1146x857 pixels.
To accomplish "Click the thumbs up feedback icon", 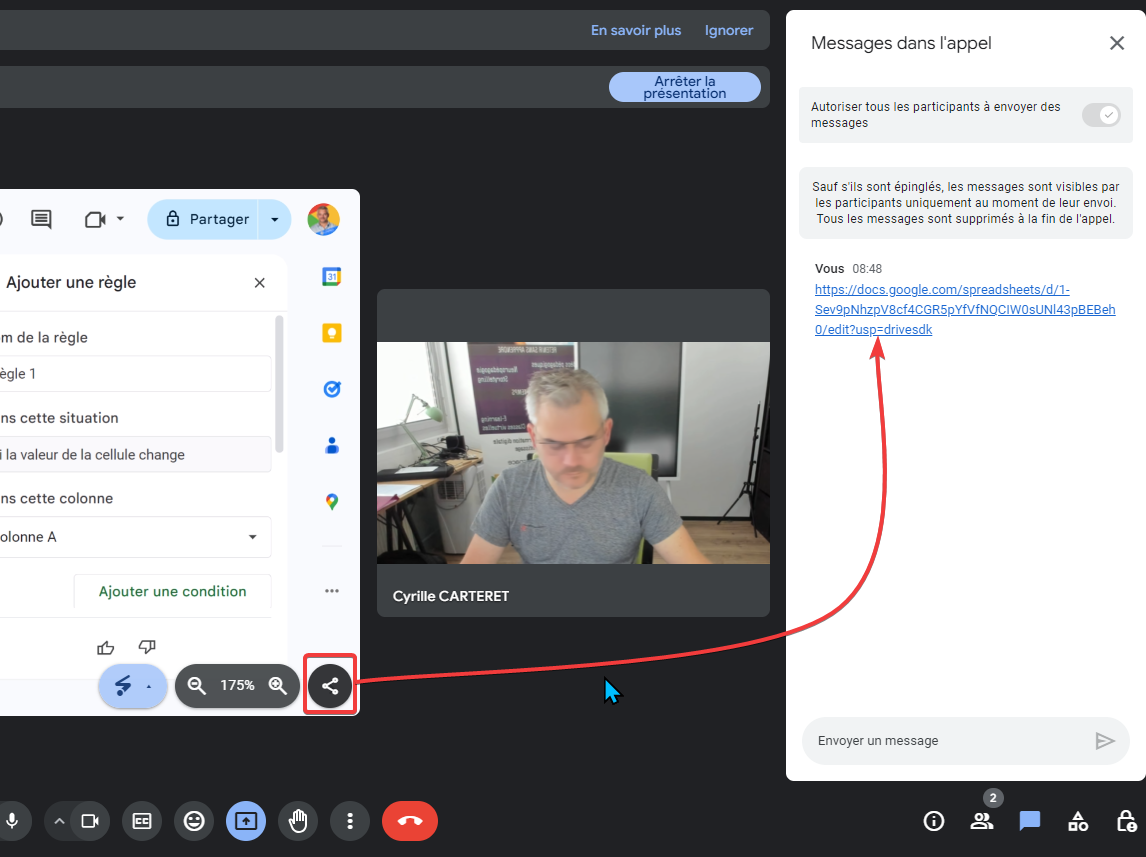I will click(106, 647).
